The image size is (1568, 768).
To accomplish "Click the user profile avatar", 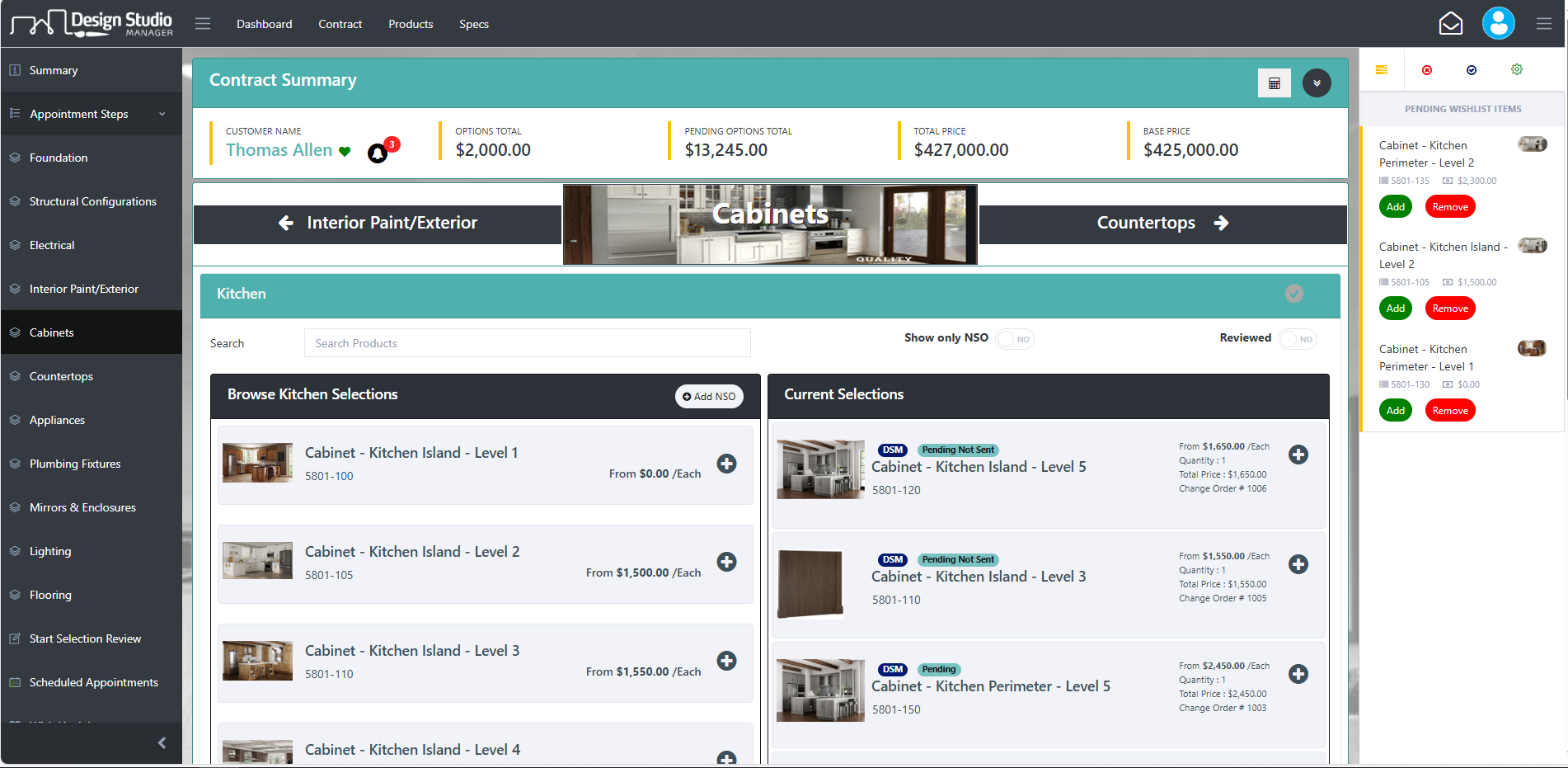I will coord(1498,24).
